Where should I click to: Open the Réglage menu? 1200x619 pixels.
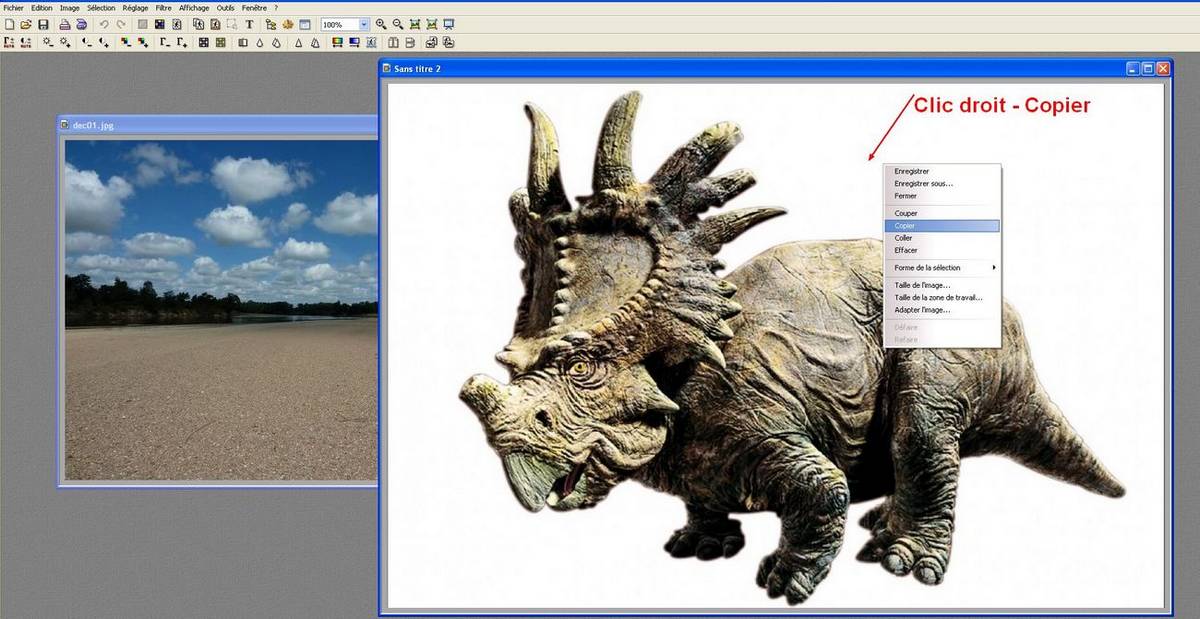135,7
